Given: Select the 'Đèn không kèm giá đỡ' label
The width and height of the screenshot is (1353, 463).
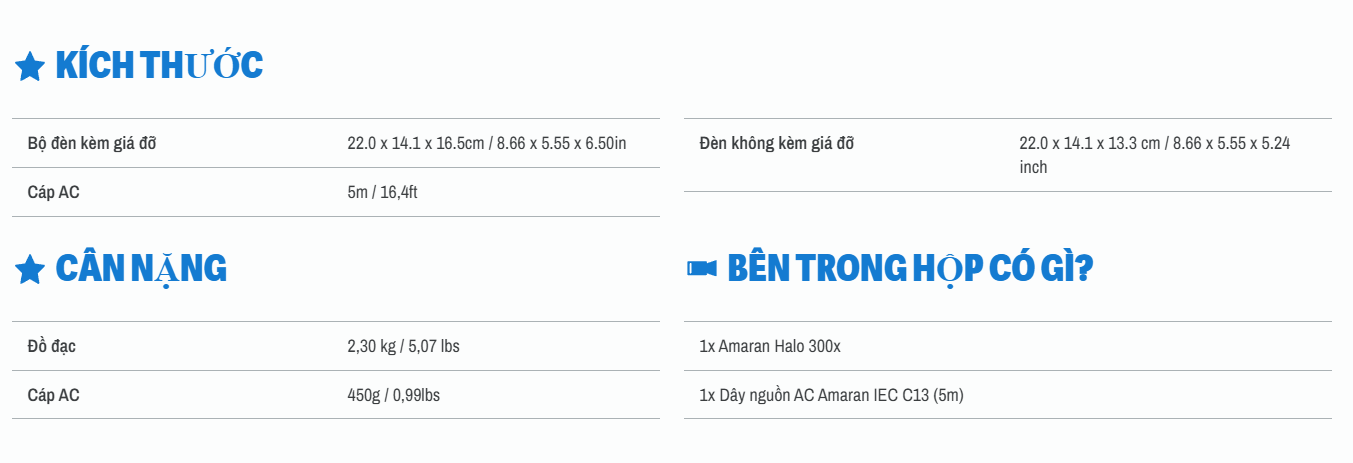Looking at the screenshot, I should pyautogui.click(x=776, y=143).
